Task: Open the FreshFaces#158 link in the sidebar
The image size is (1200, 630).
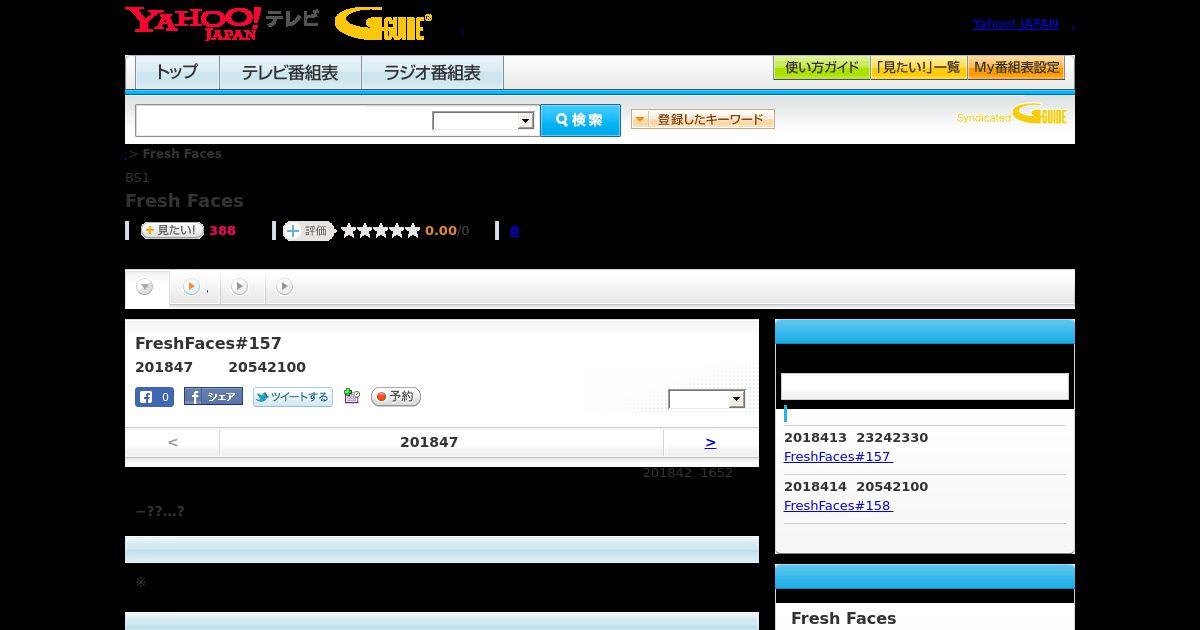Action: [838, 506]
